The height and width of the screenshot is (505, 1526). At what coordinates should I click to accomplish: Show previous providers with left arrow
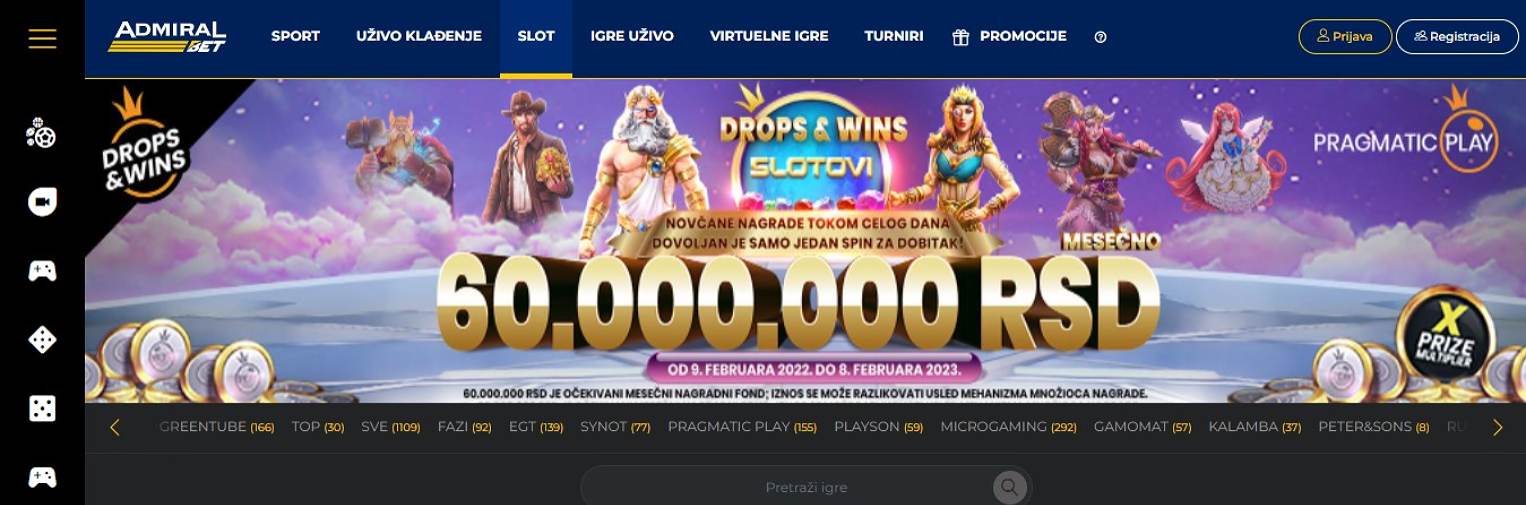115,428
